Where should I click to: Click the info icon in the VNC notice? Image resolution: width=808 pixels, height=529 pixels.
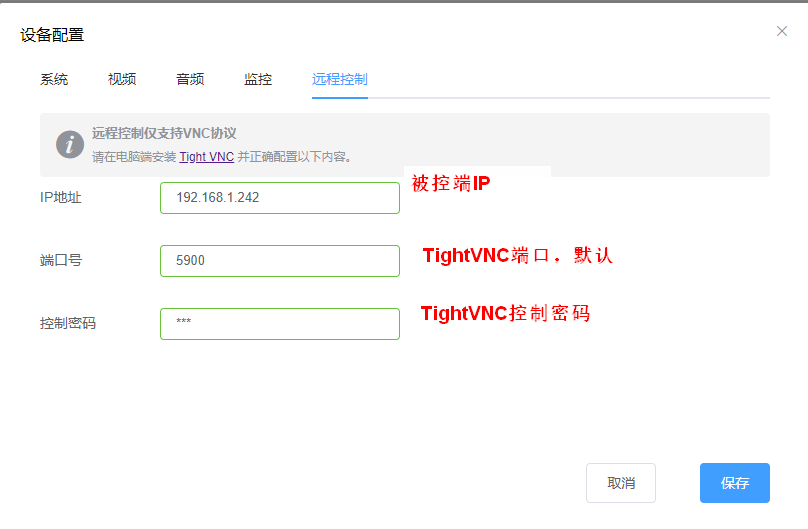(69, 144)
